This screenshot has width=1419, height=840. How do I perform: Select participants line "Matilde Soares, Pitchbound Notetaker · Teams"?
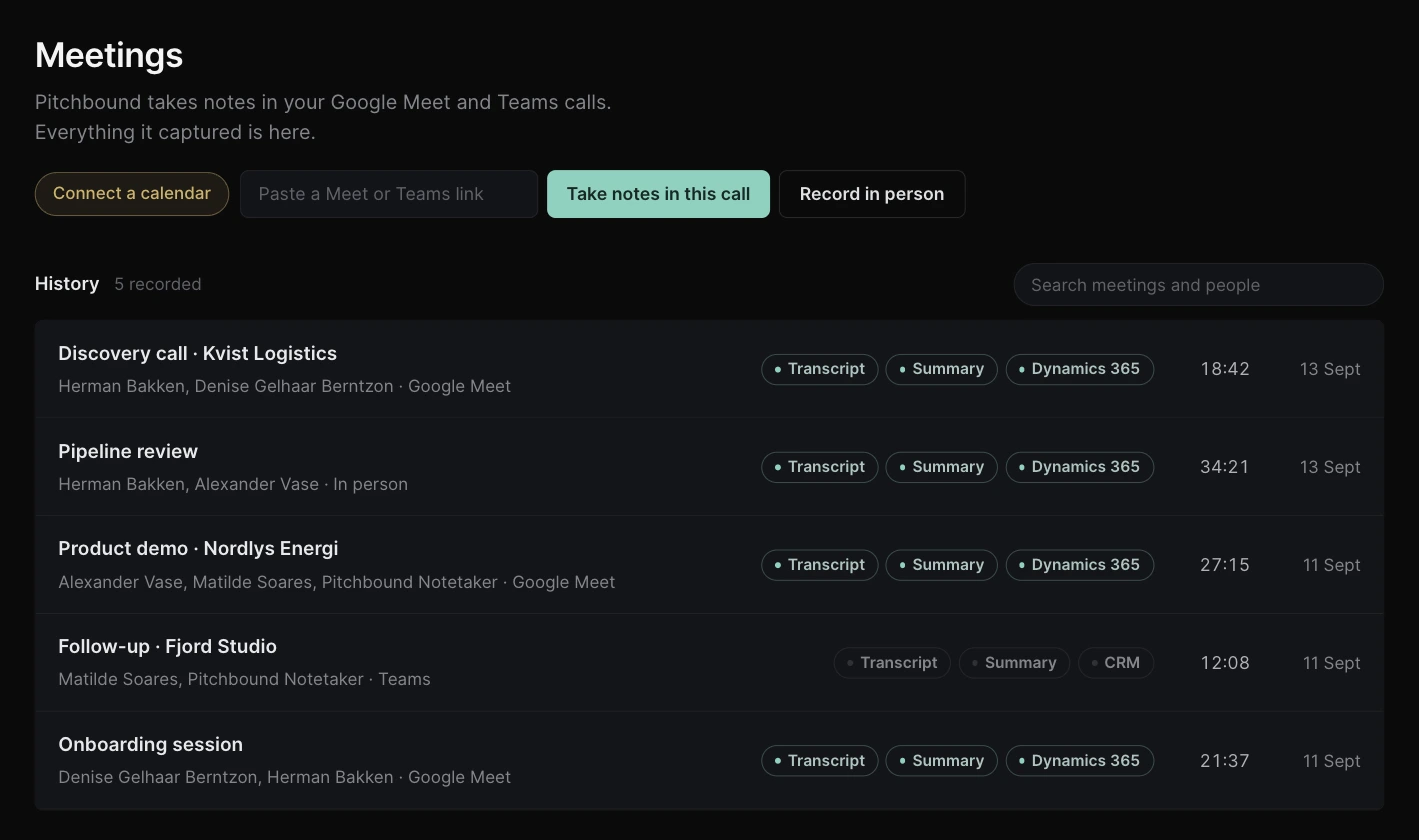244,679
